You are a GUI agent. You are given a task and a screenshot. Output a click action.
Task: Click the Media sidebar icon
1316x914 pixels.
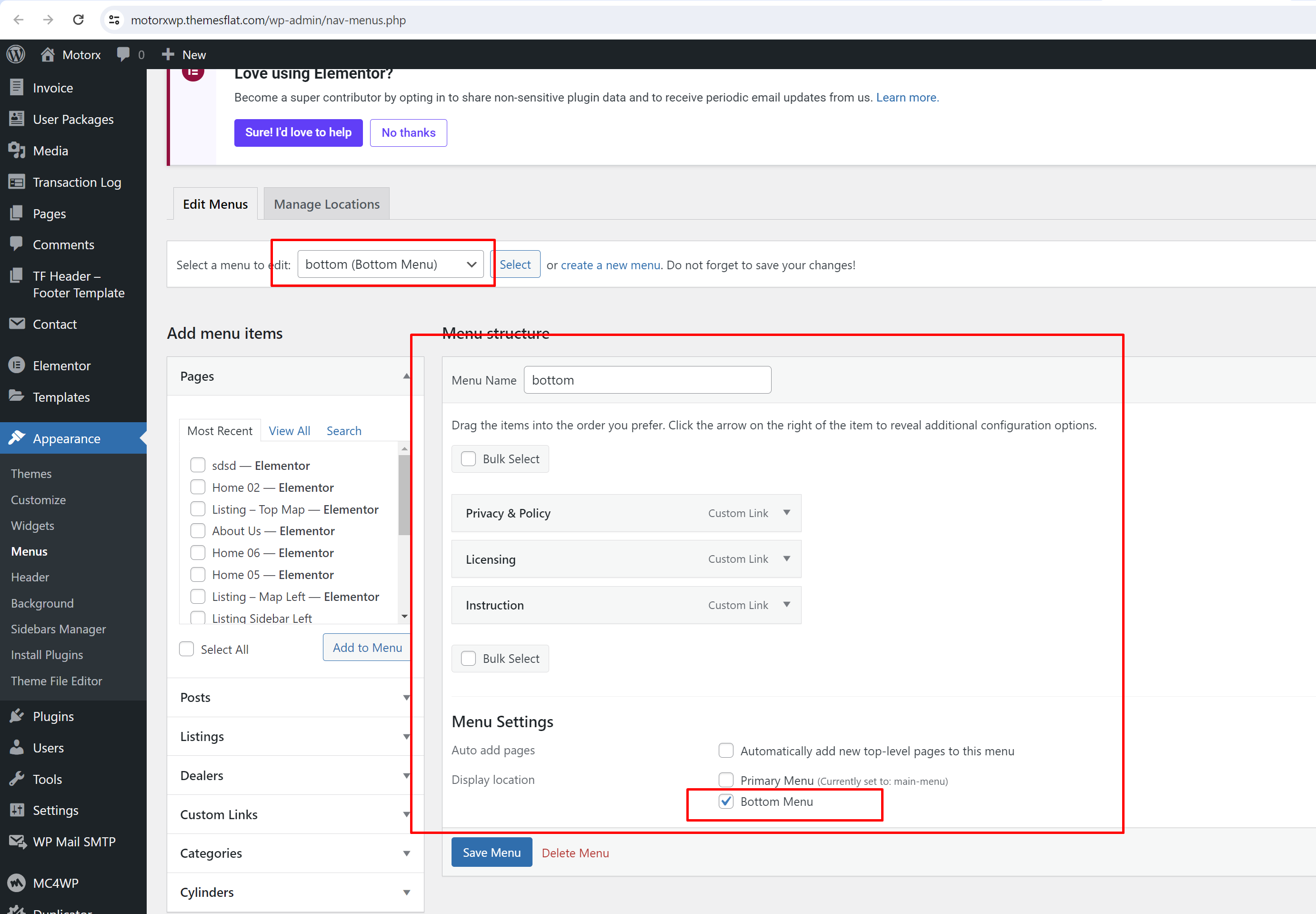[x=17, y=150]
